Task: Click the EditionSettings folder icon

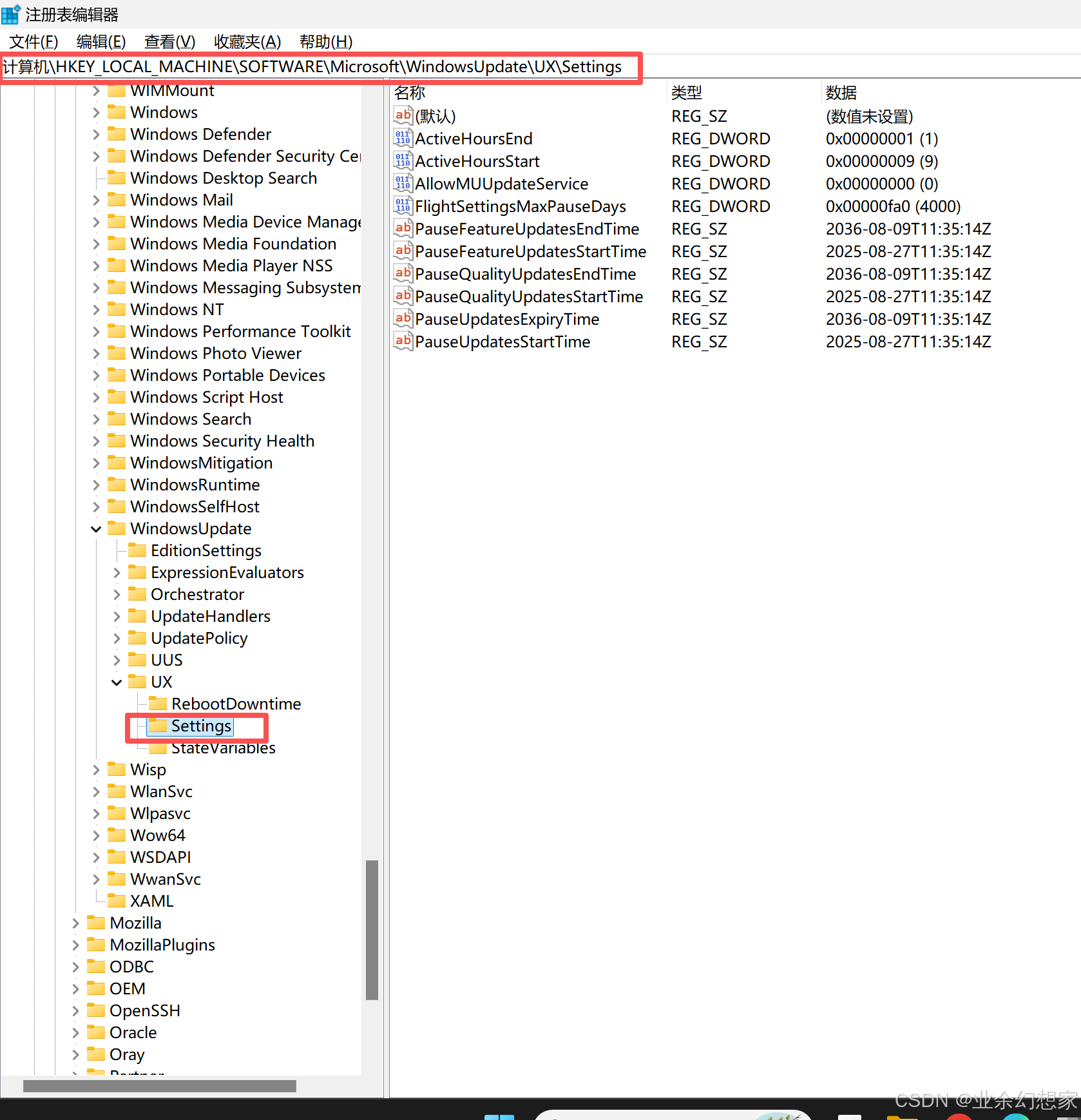Action: [x=137, y=550]
